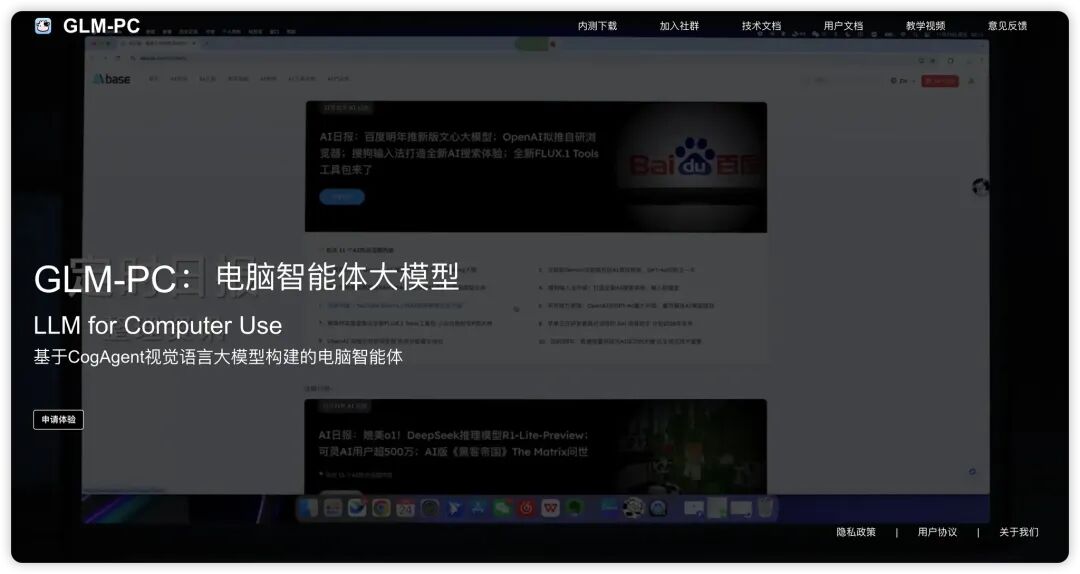Viewport: 1080px width, 574px height.
Task: Open the 教学视频 nav item
Action: click(x=925, y=26)
